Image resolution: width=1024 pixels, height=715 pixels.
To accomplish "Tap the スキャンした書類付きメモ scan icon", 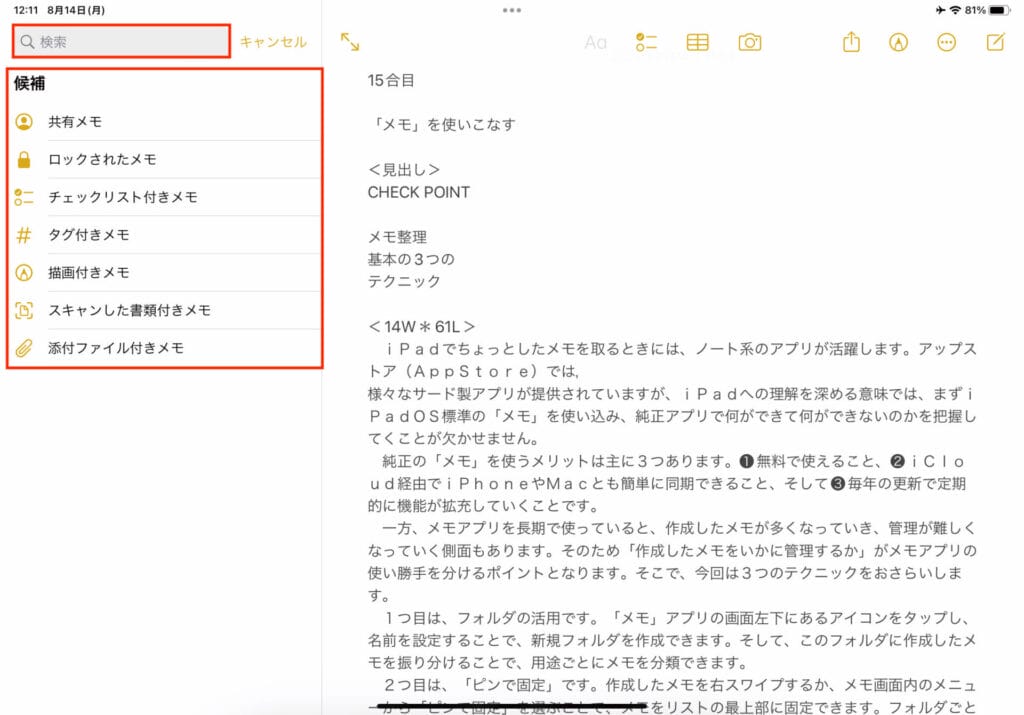I will coord(25,310).
